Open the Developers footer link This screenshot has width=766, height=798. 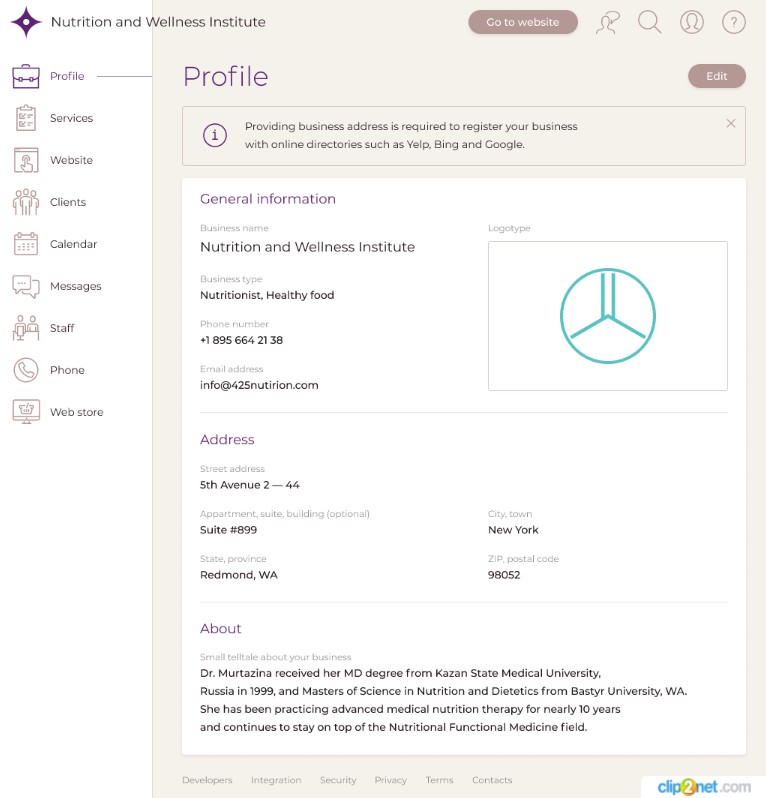207,780
